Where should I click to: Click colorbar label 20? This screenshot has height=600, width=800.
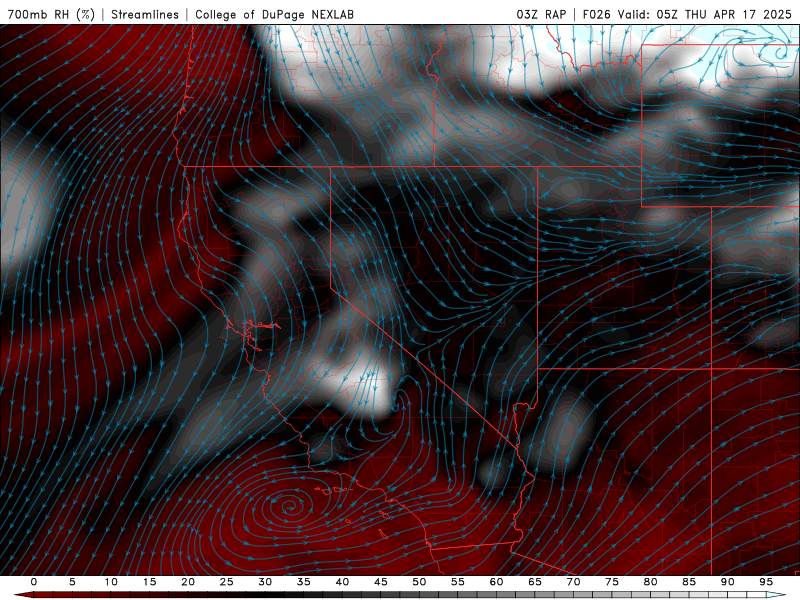(x=188, y=582)
